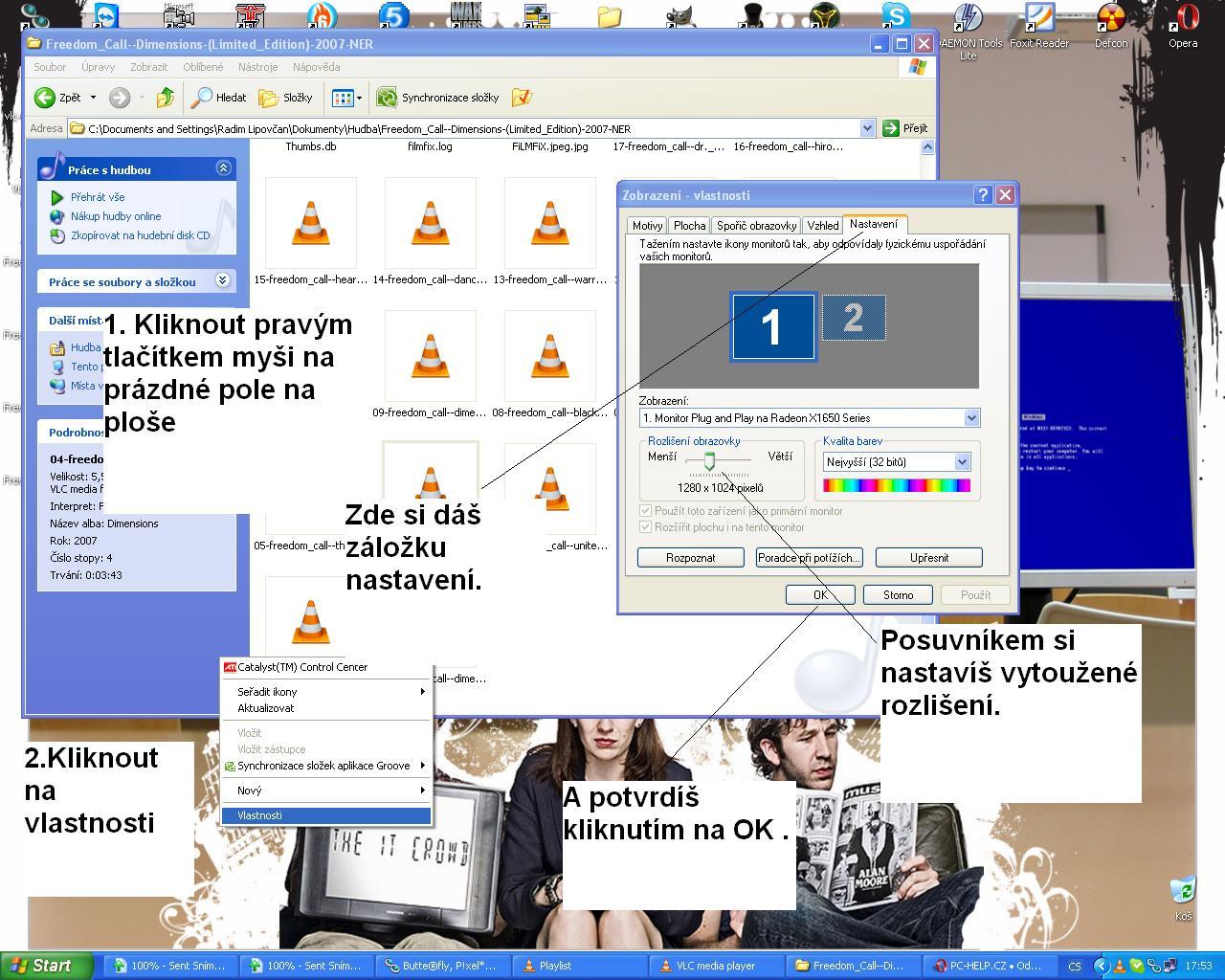Click the screen resolution slider handle

click(x=709, y=461)
